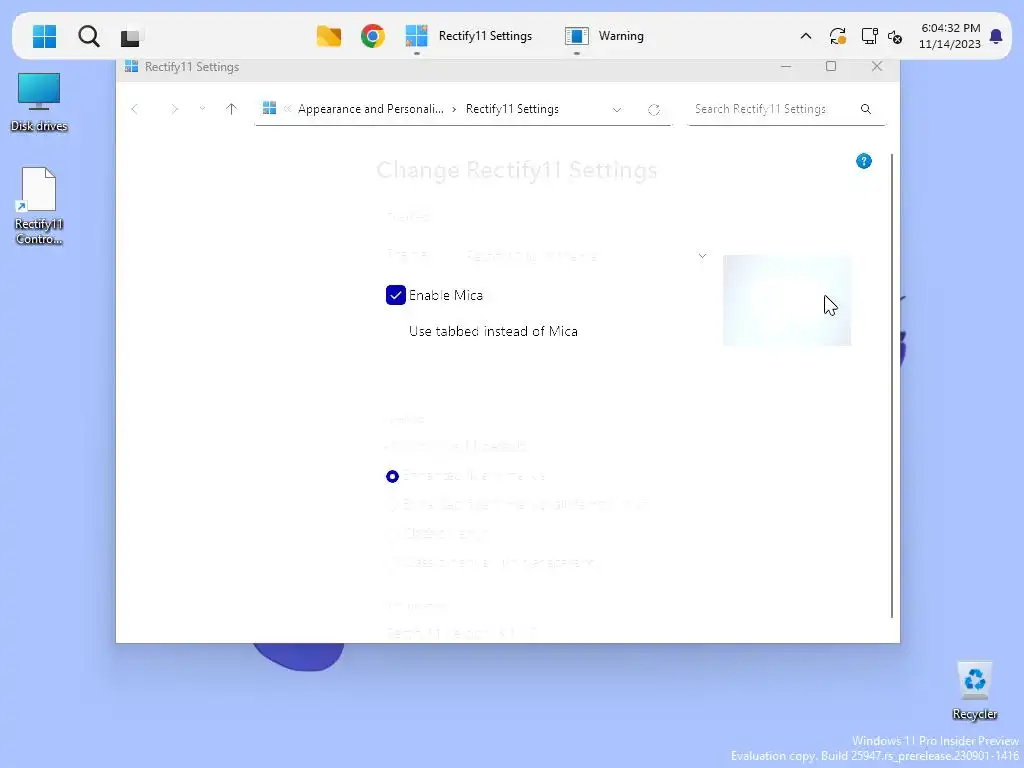
Task: Launch Google Chrome from the taskbar
Action: [372, 36]
